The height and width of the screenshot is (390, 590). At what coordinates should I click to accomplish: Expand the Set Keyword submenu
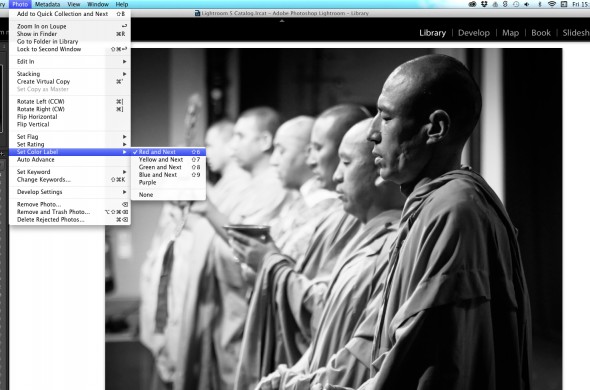tap(70, 172)
